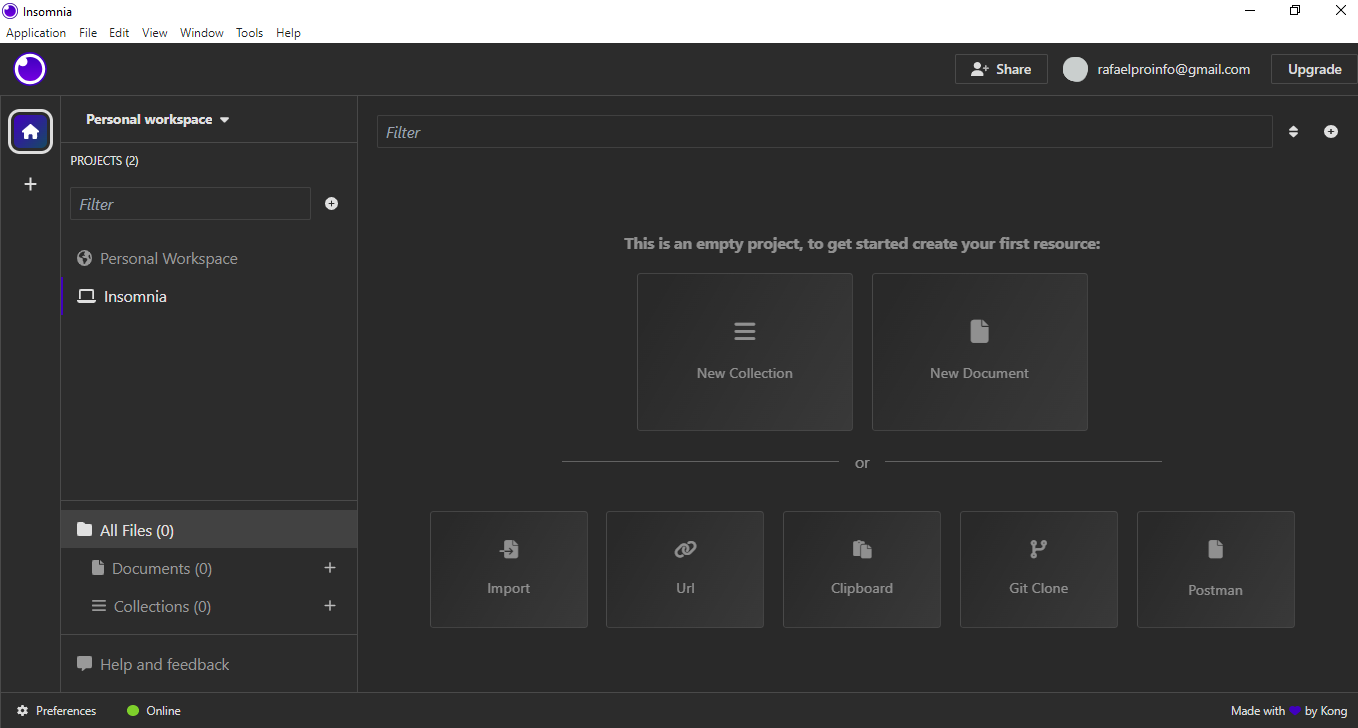Screen dimensions: 1358x728
Task: Add a new document via Documents plus
Action: [x=330, y=568]
